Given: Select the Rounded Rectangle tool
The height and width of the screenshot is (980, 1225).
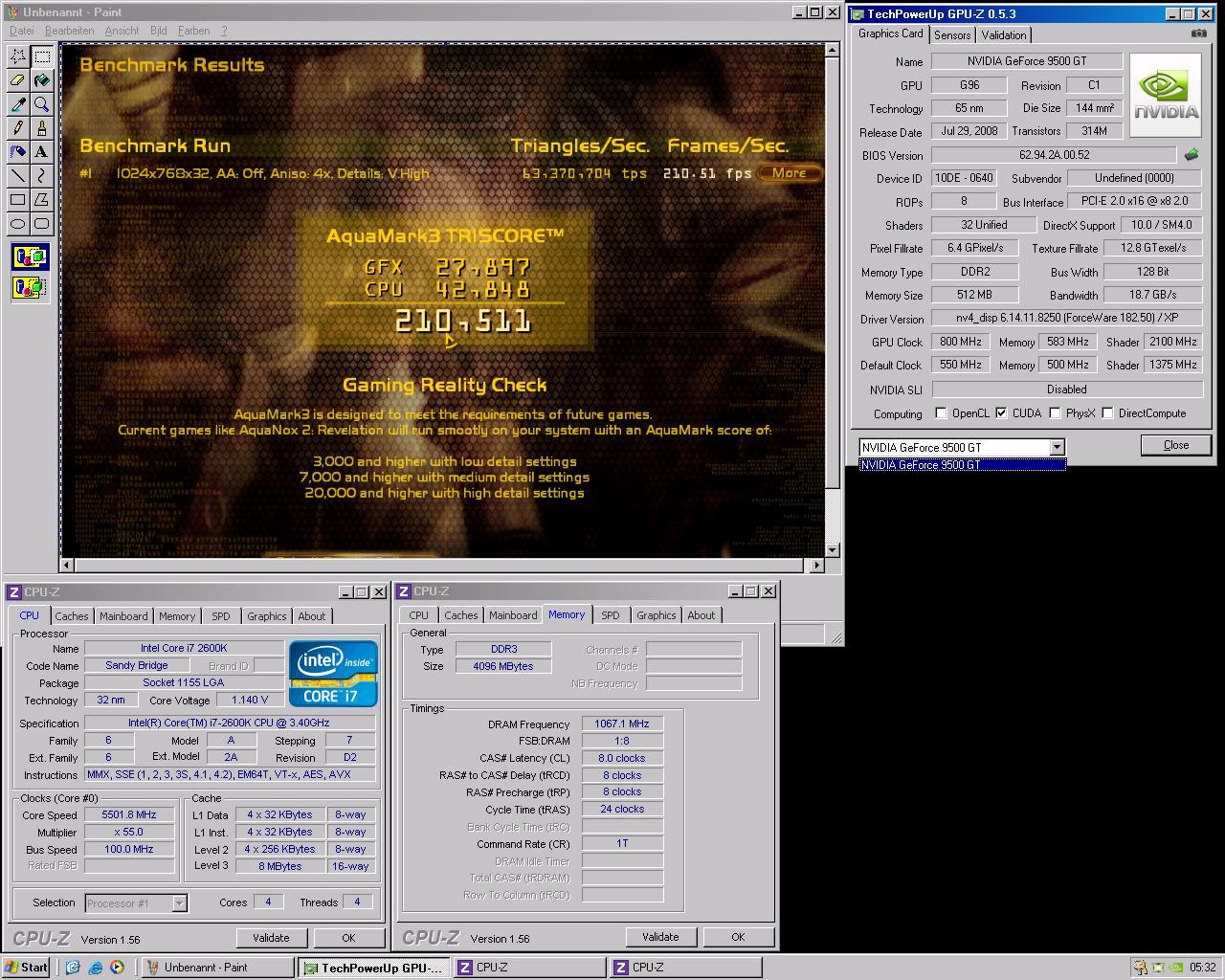Looking at the screenshot, I should tap(42, 224).
